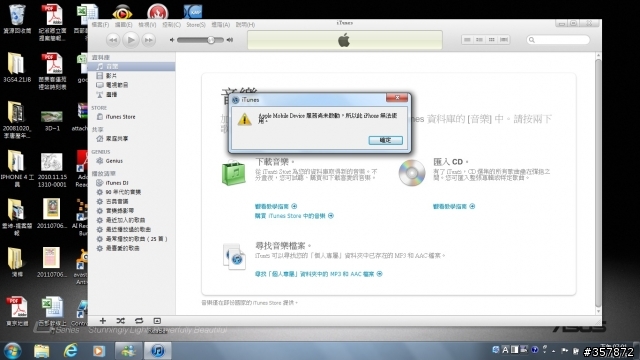Screen dimensions: 640x360
Task: Click the Play button in iTunes
Action: click(x=131, y=40)
